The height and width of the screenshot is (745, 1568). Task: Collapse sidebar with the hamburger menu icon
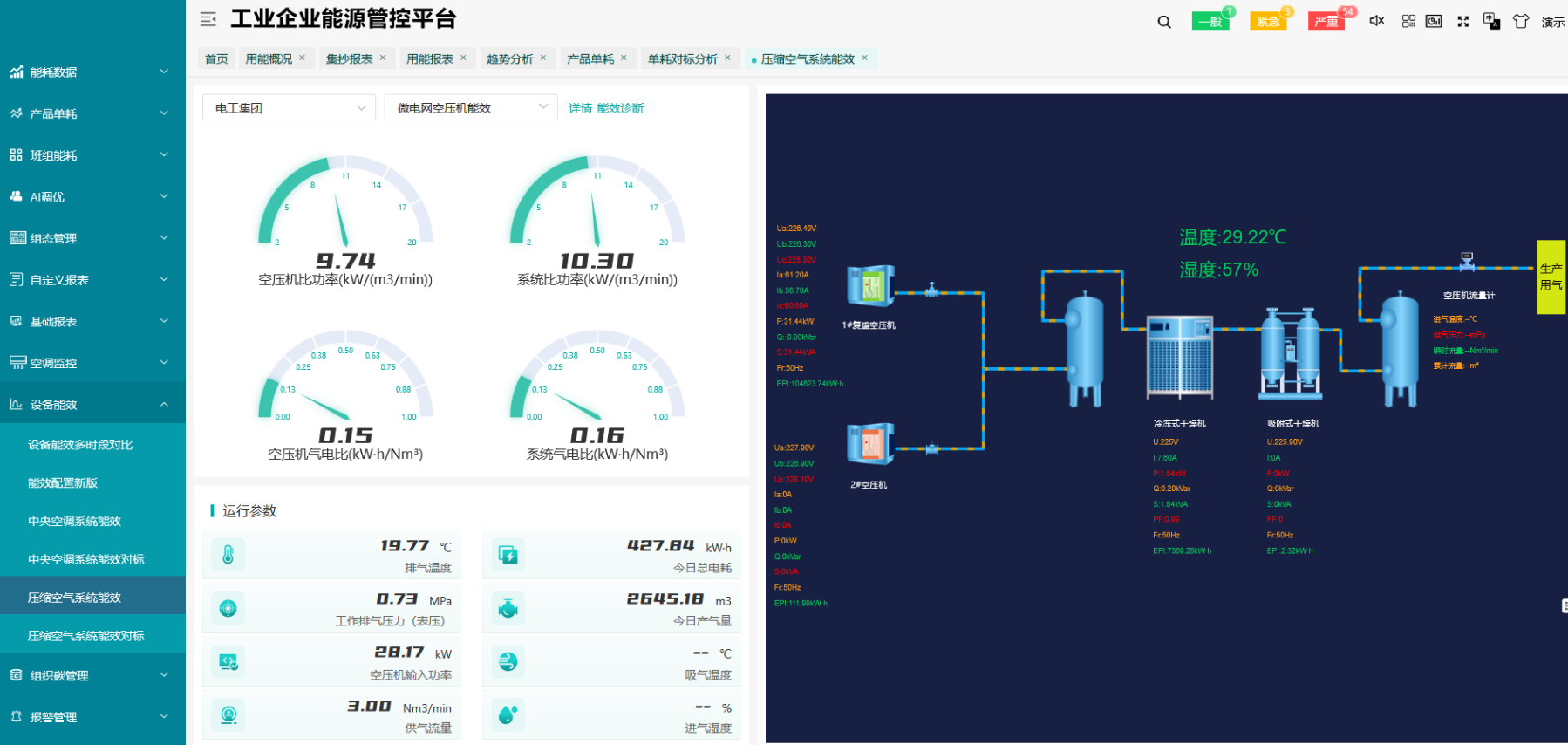(x=208, y=19)
